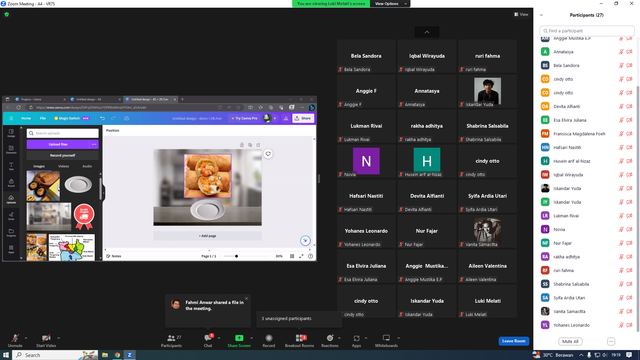The image size is (640, 360).
Task: Expand chat options arrow next to Chat
Action: 219,338
